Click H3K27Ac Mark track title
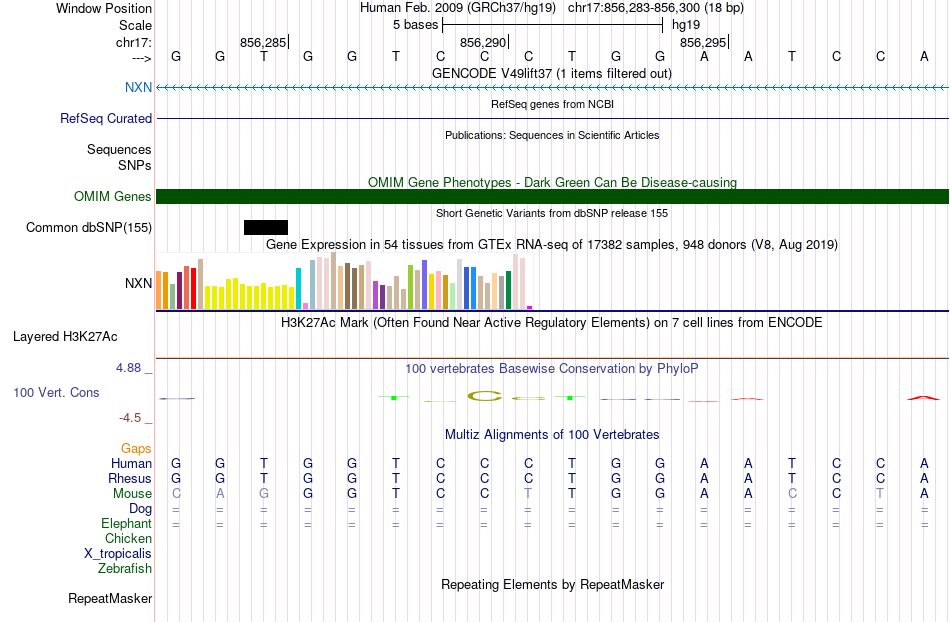The image size is (950, 622). [x=552, y=322]
